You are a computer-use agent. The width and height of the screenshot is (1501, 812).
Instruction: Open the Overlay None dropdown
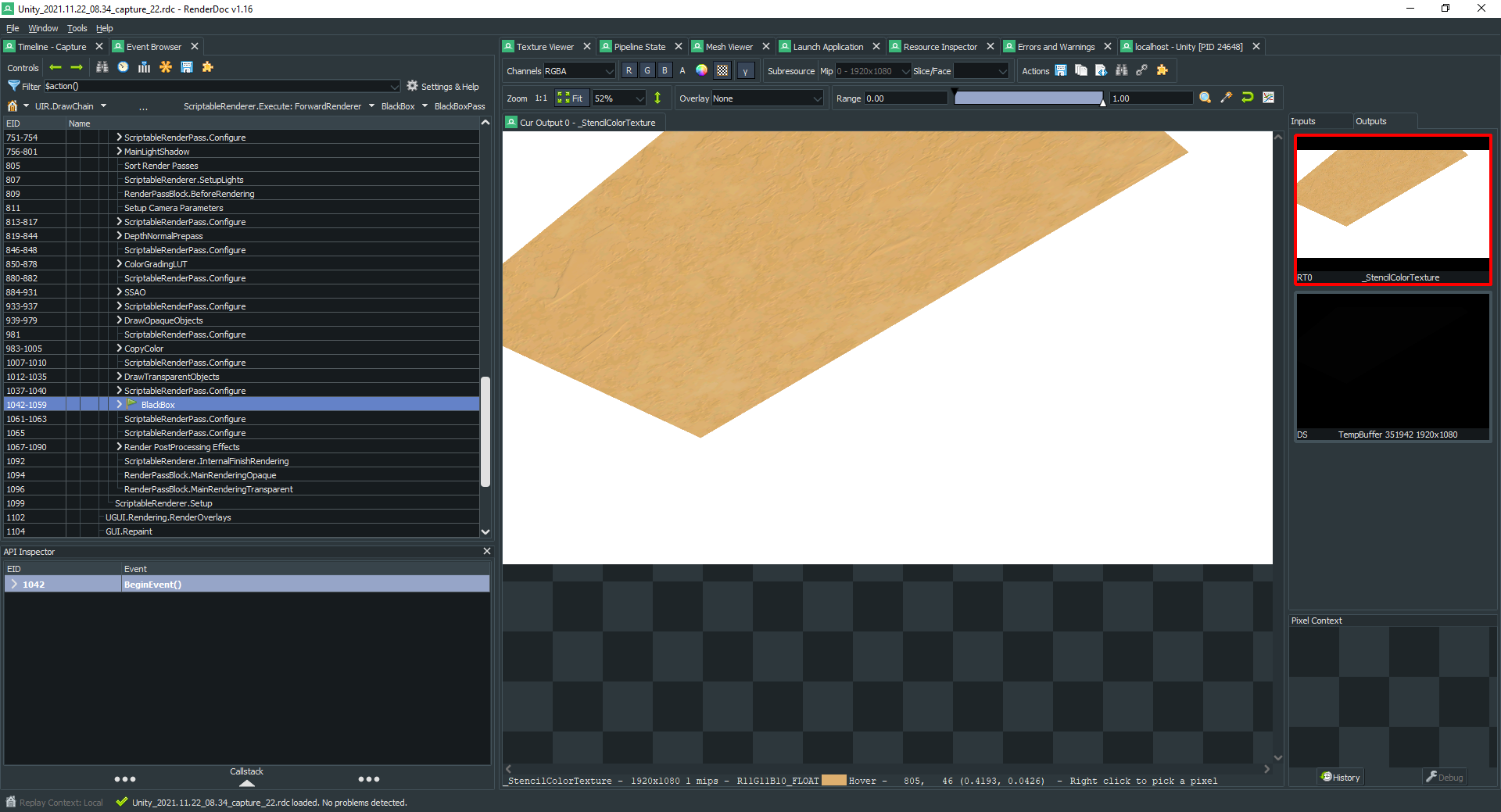[x=766, y=98]
